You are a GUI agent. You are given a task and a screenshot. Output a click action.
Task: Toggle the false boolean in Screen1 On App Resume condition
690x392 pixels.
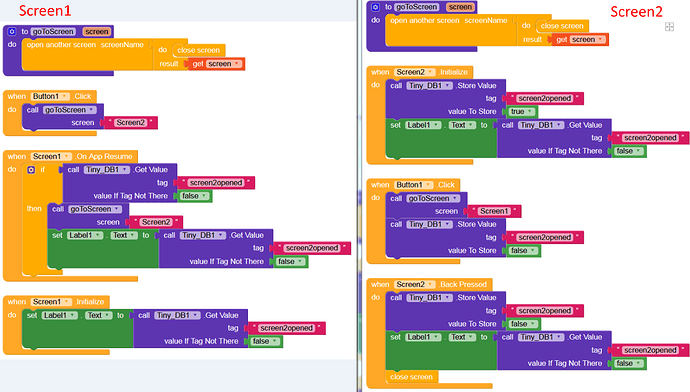pyautogui.click(x=194, y=196)
